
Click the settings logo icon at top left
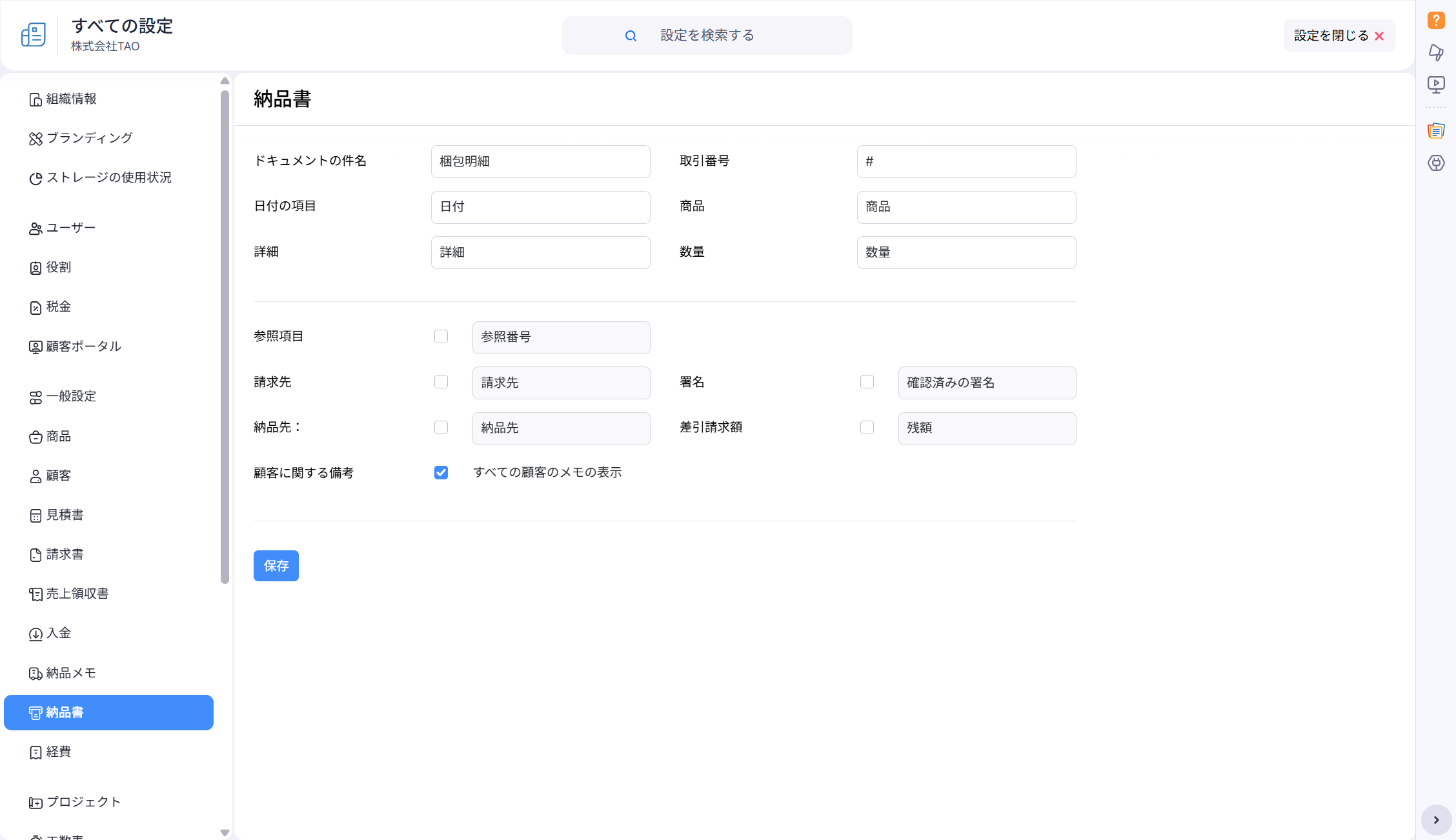tap(33, 35)
